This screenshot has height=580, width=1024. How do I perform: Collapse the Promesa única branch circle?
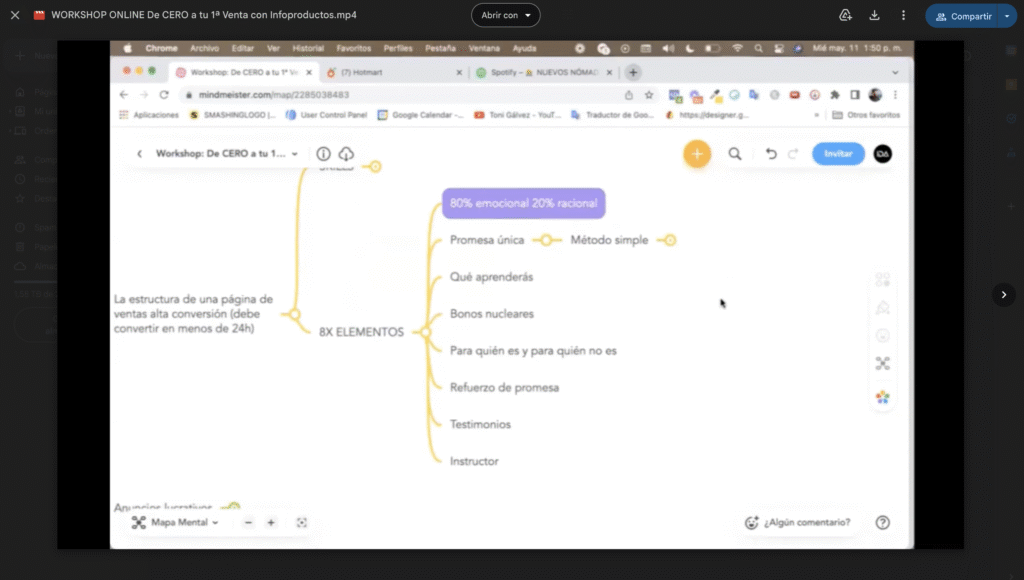tap(546, 240)
